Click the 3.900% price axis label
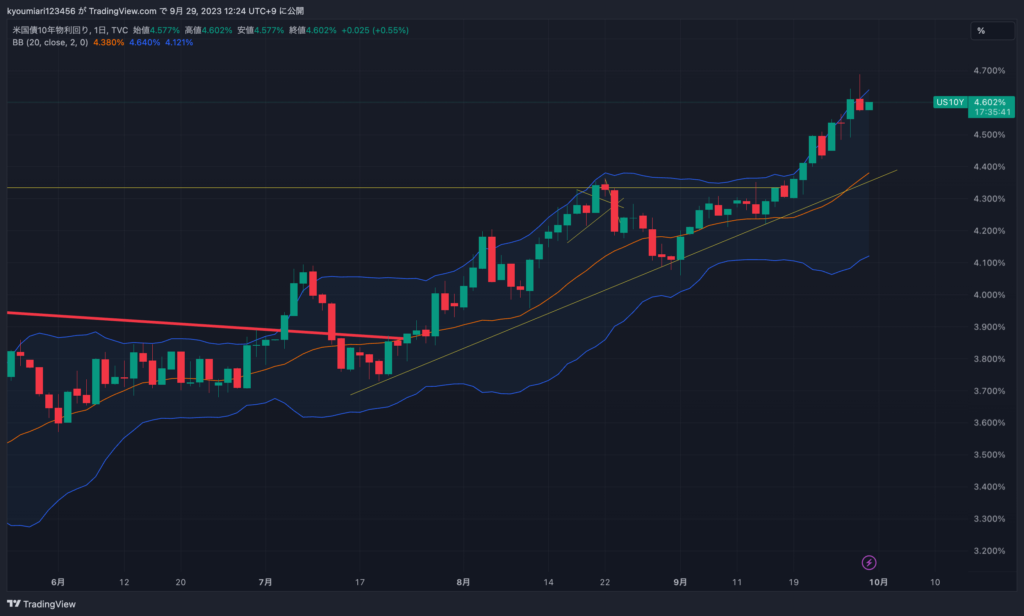The image size is (1024, 616). coord(989,327)
